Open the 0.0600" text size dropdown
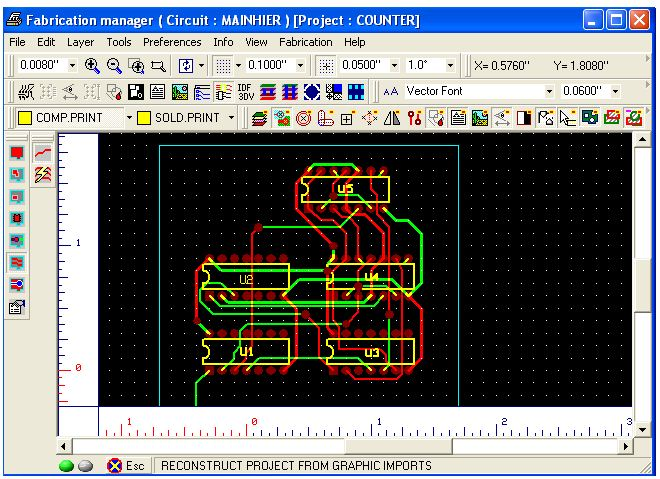Screen dimensions: 660x479 (615, 91)
